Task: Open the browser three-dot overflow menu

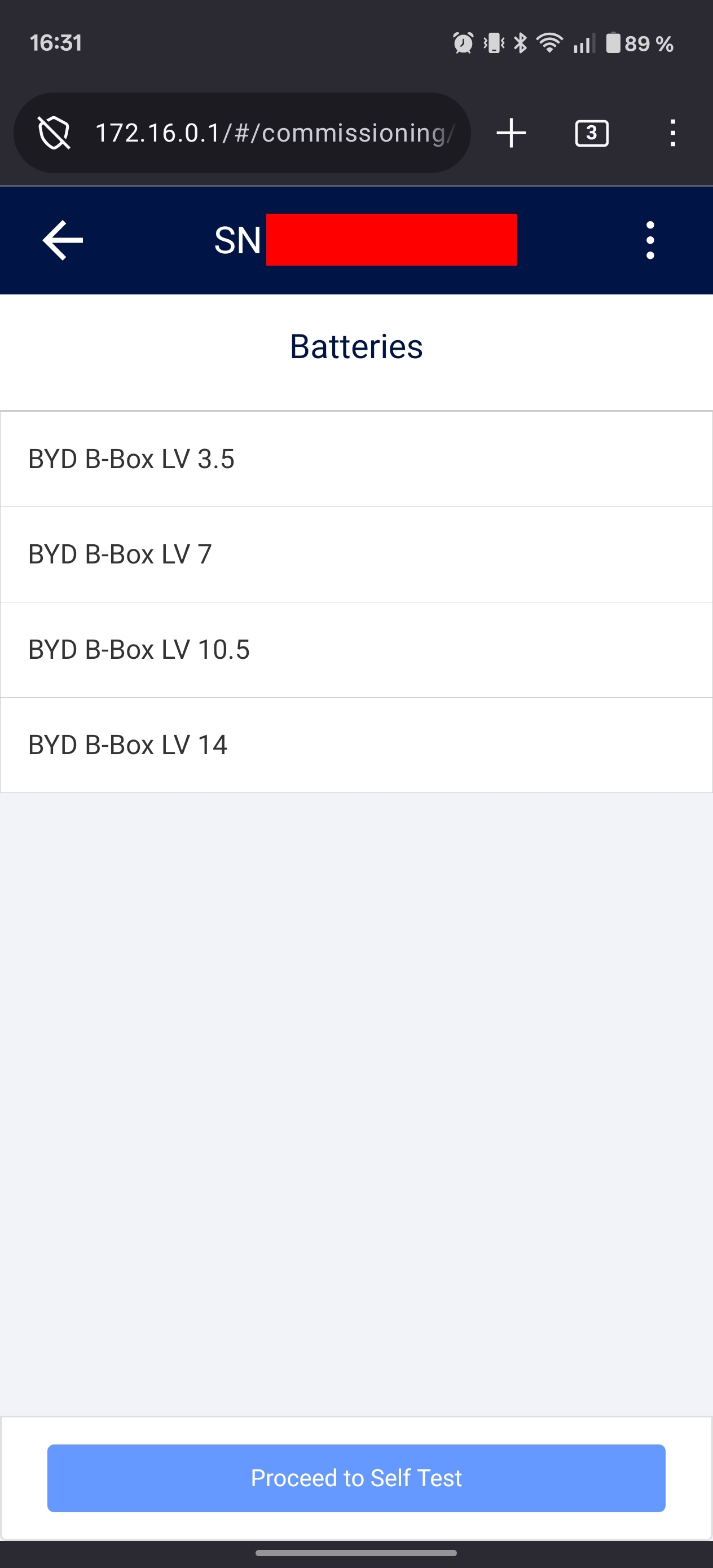Action: pos(672,133)
